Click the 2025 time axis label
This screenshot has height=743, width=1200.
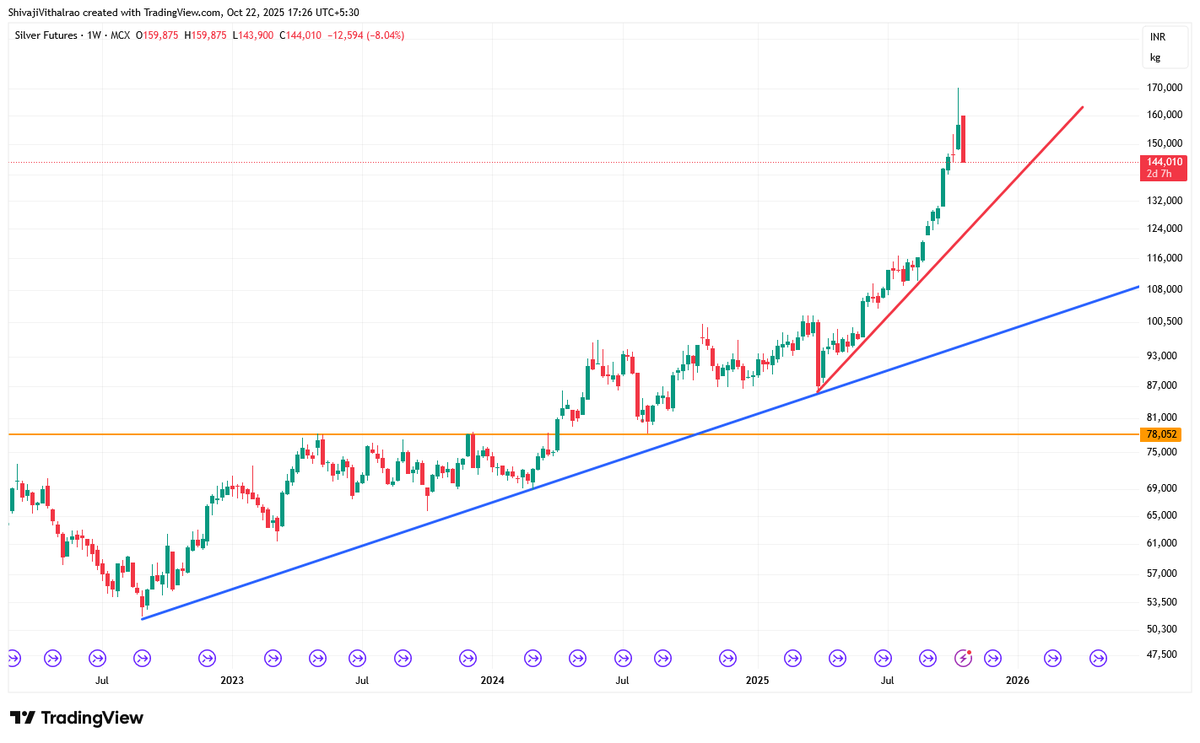click(x=757, y=680)
